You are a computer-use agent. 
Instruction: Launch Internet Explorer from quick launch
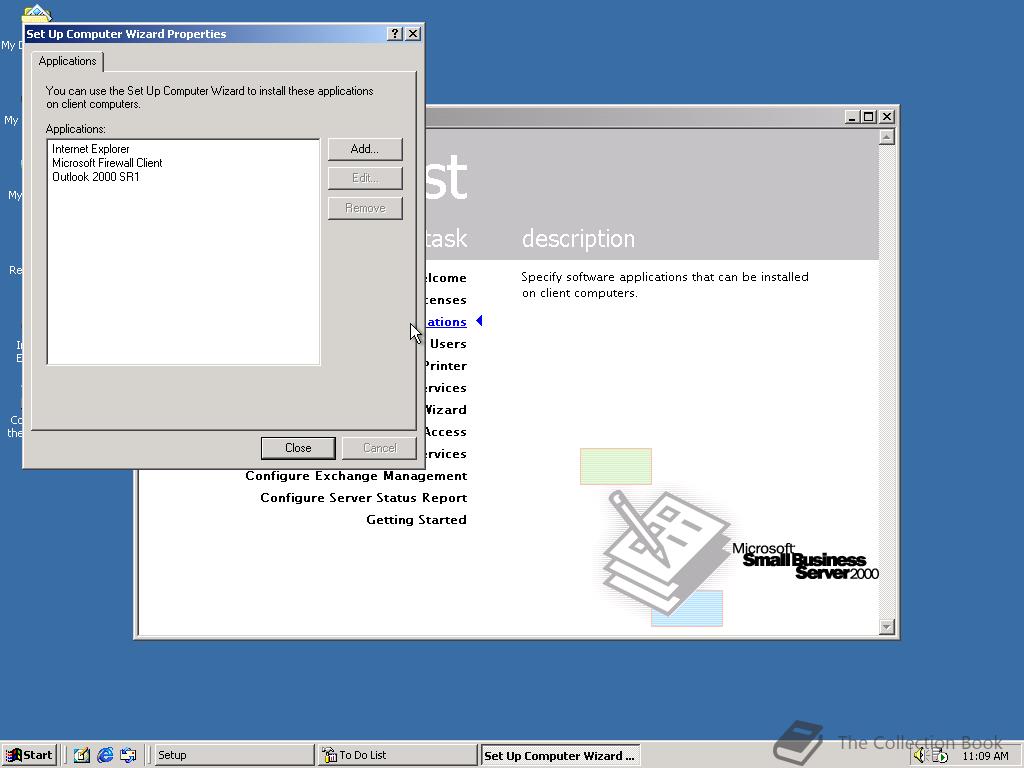105,755
